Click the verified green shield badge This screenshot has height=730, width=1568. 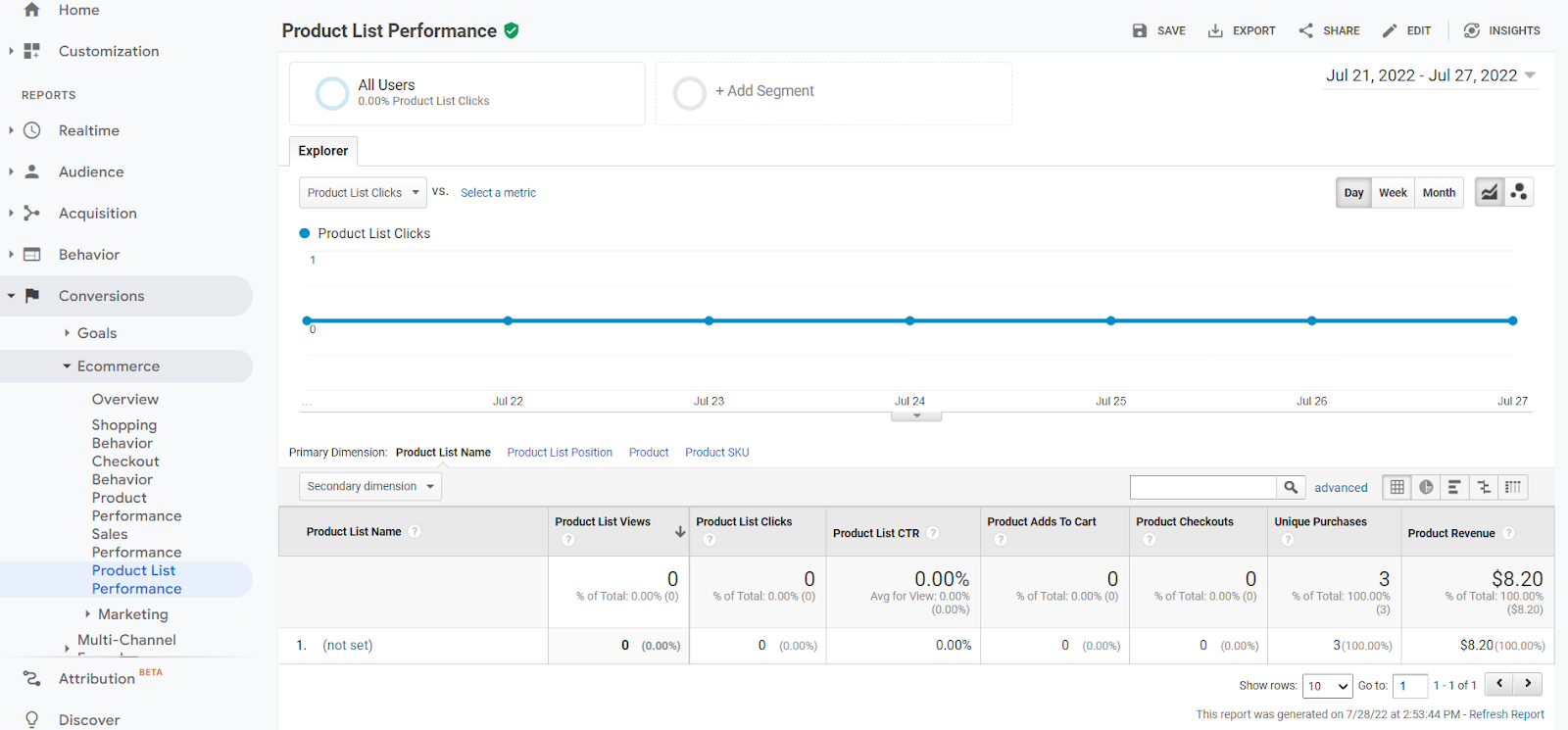512,30
